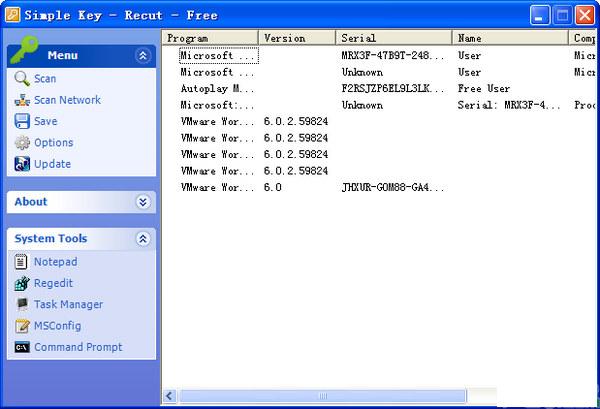Open Command Prompt via its icon
Screen dimensions: 600x409
point(22,348)
